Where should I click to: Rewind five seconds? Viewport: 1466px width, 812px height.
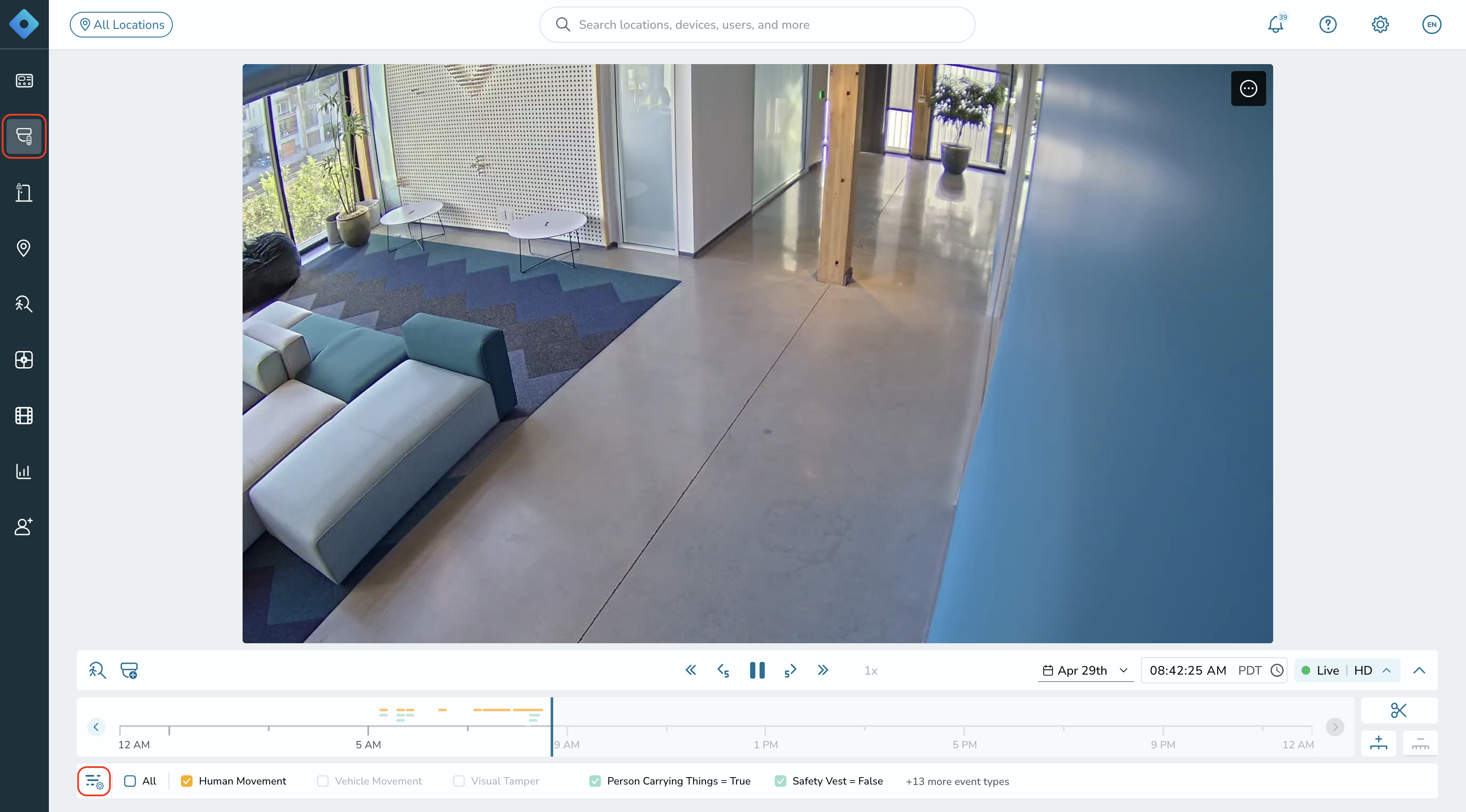tap(723, 671)
